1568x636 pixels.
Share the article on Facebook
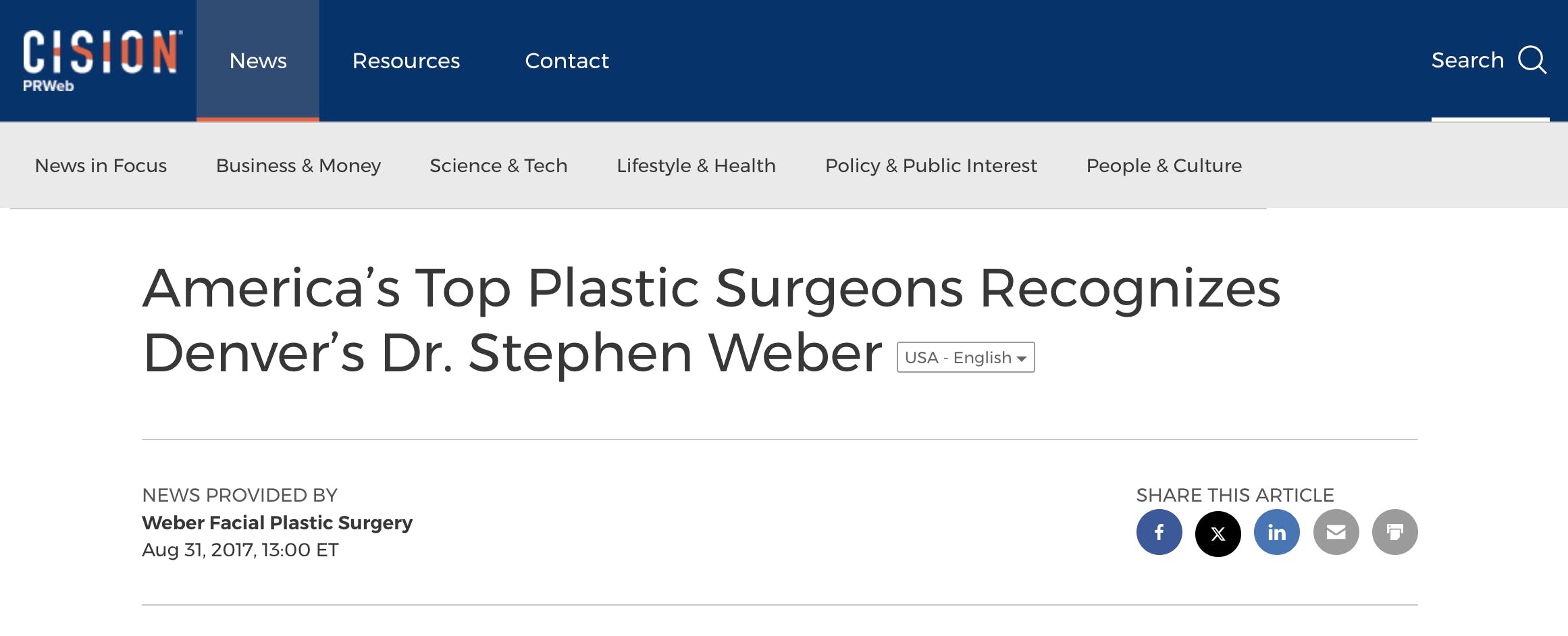(1159, 532)
